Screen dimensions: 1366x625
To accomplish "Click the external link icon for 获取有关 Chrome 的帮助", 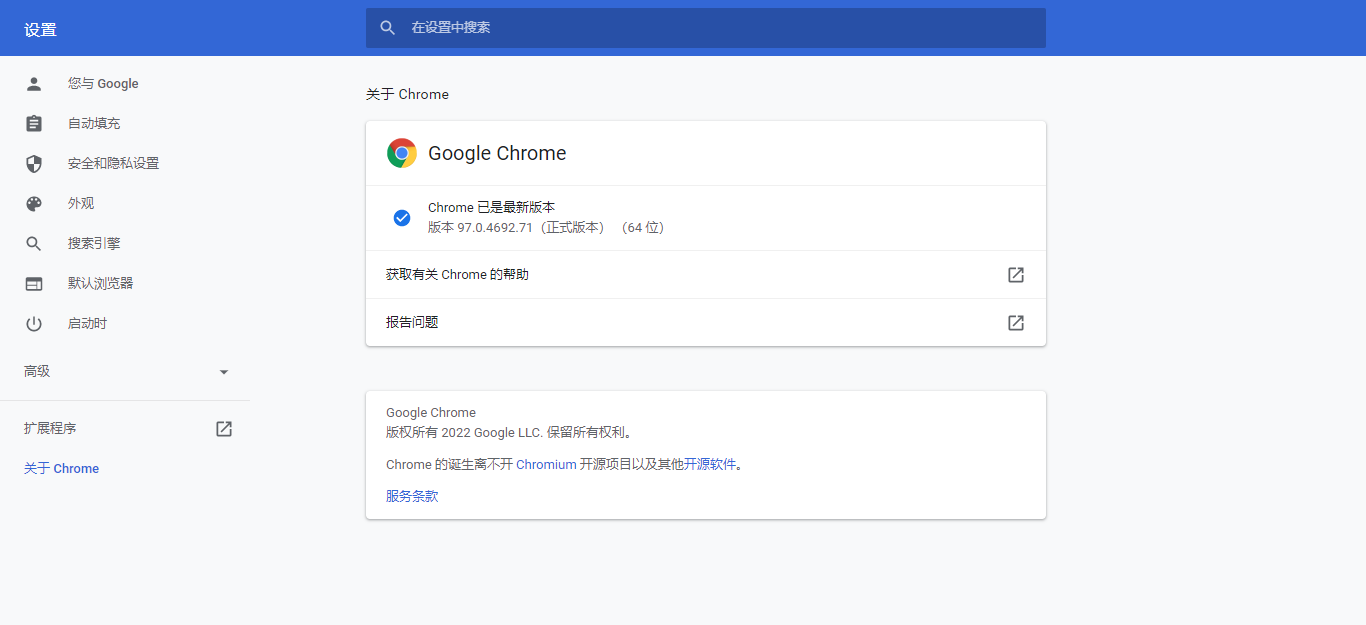I will click(x=1016, y=275).
